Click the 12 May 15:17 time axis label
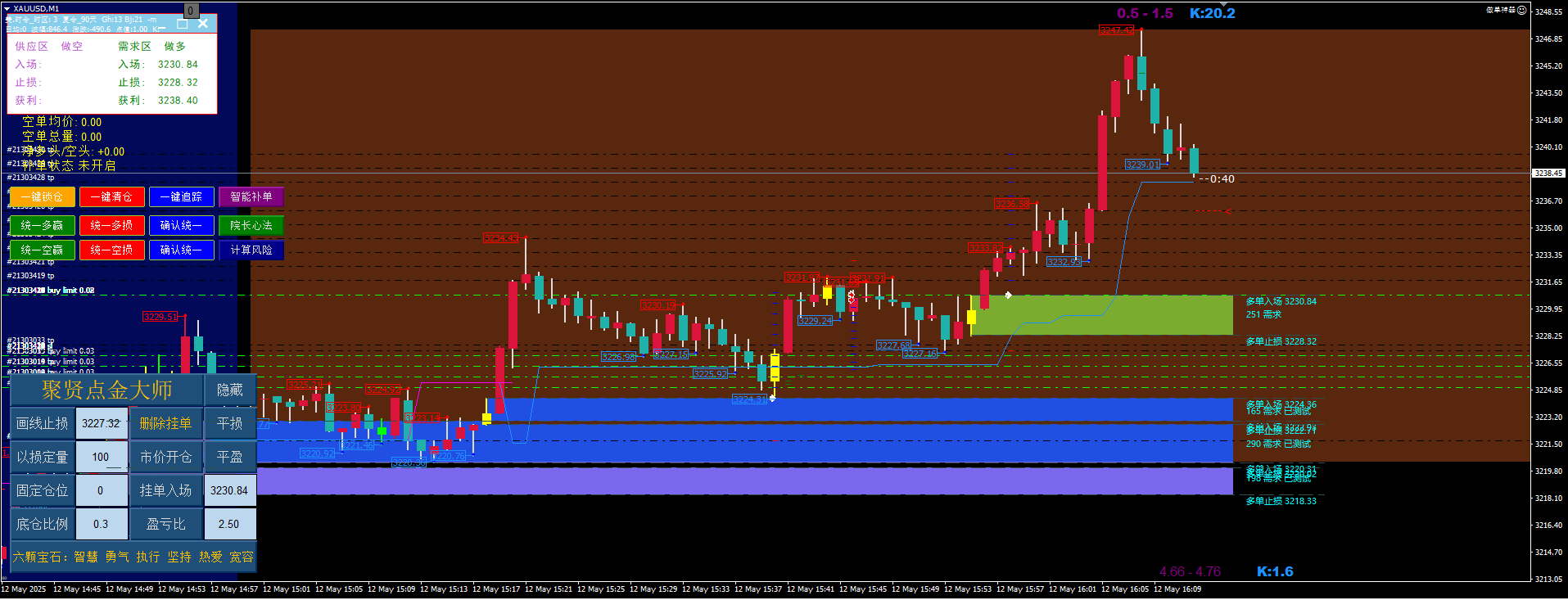This screenshot has height=600, width=1568. point(496,589)
